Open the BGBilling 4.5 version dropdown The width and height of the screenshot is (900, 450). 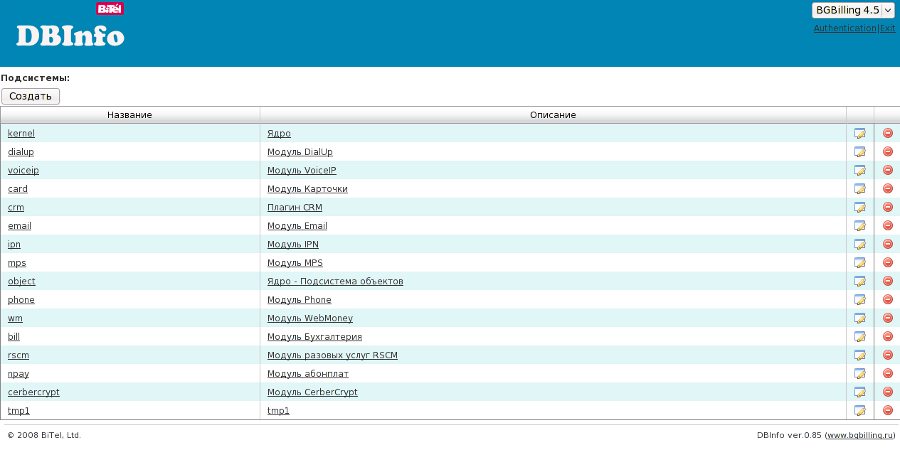[853, 10]
